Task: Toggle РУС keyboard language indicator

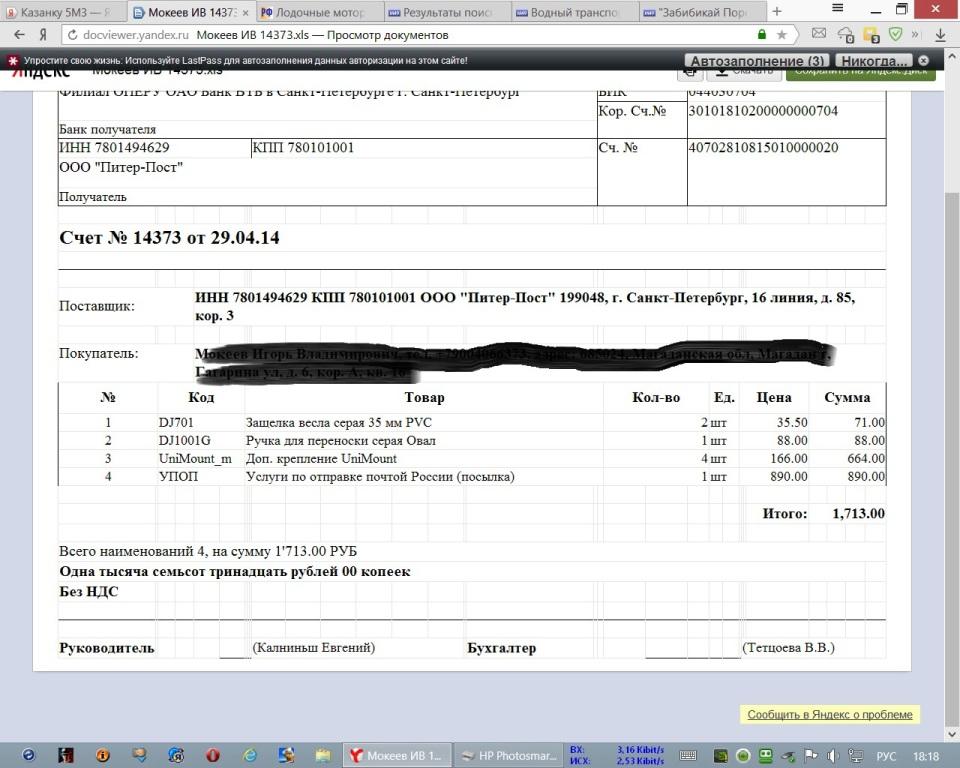Action: click(886, 756)
